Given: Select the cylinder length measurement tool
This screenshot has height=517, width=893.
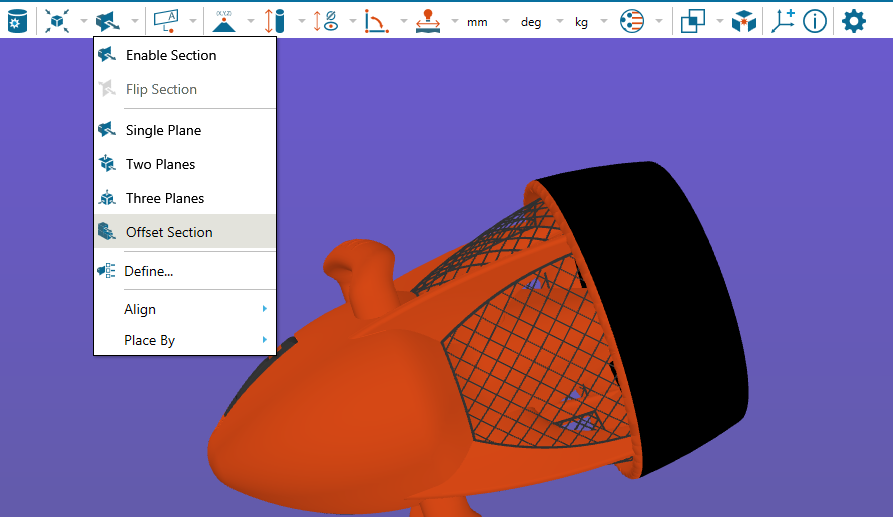Looking at the screenshot, I should coord(274,20).
